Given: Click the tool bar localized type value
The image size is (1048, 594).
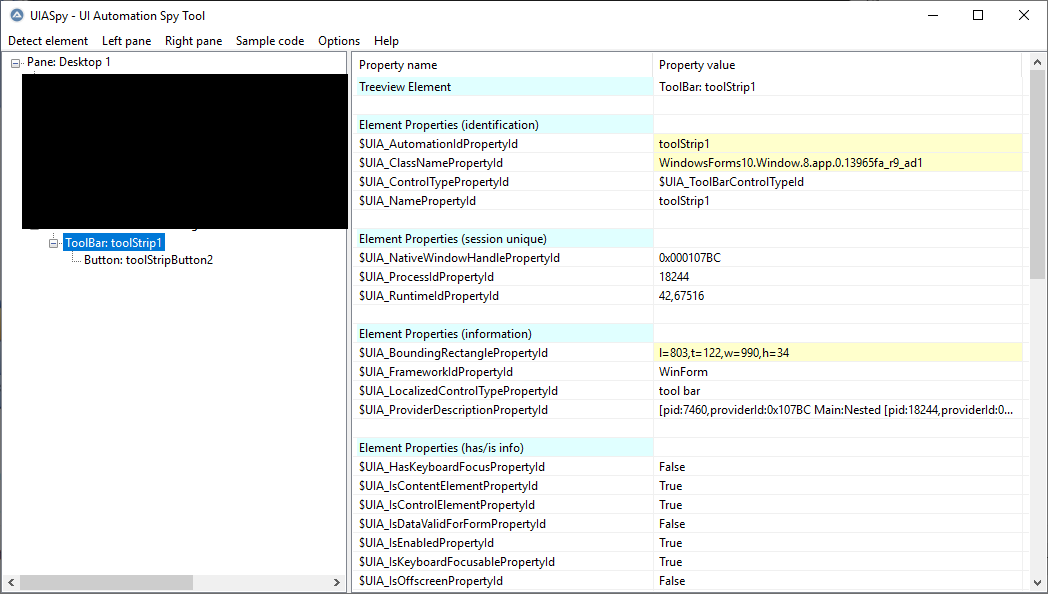Looking at the screenshot, I should (x=680, y=391).
